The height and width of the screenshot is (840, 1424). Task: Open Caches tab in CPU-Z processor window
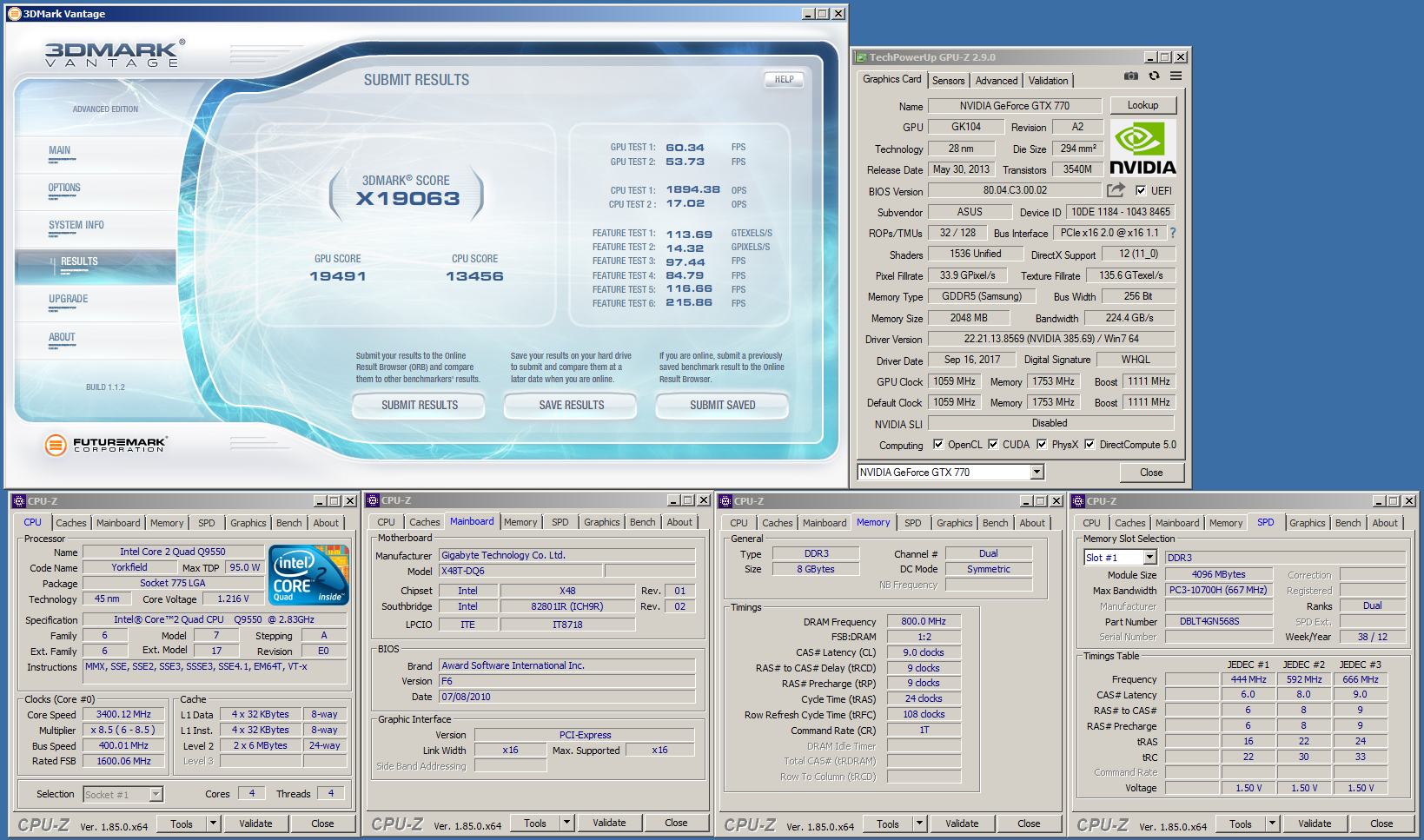pos(71,523)
